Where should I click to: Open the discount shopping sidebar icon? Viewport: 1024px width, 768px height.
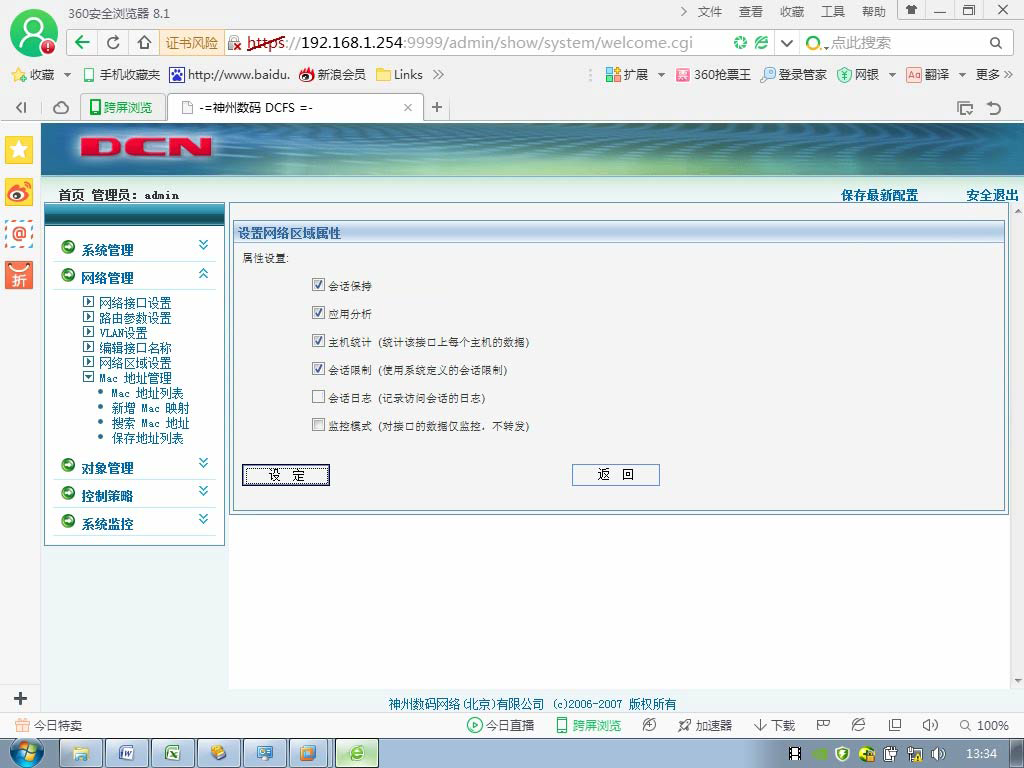pos(19,275)
